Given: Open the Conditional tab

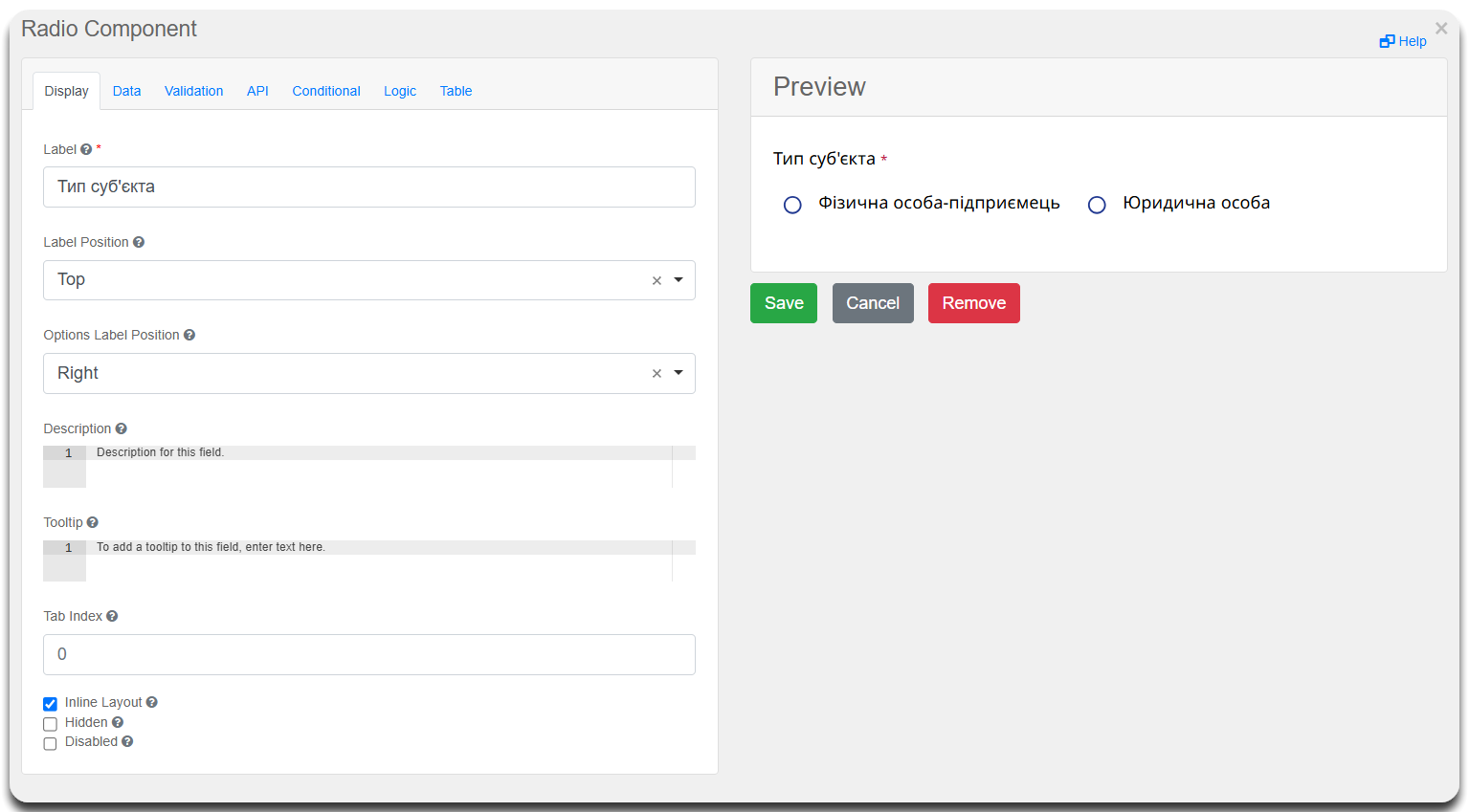Looking at the screenshot, I should click(x=326, y=91).
